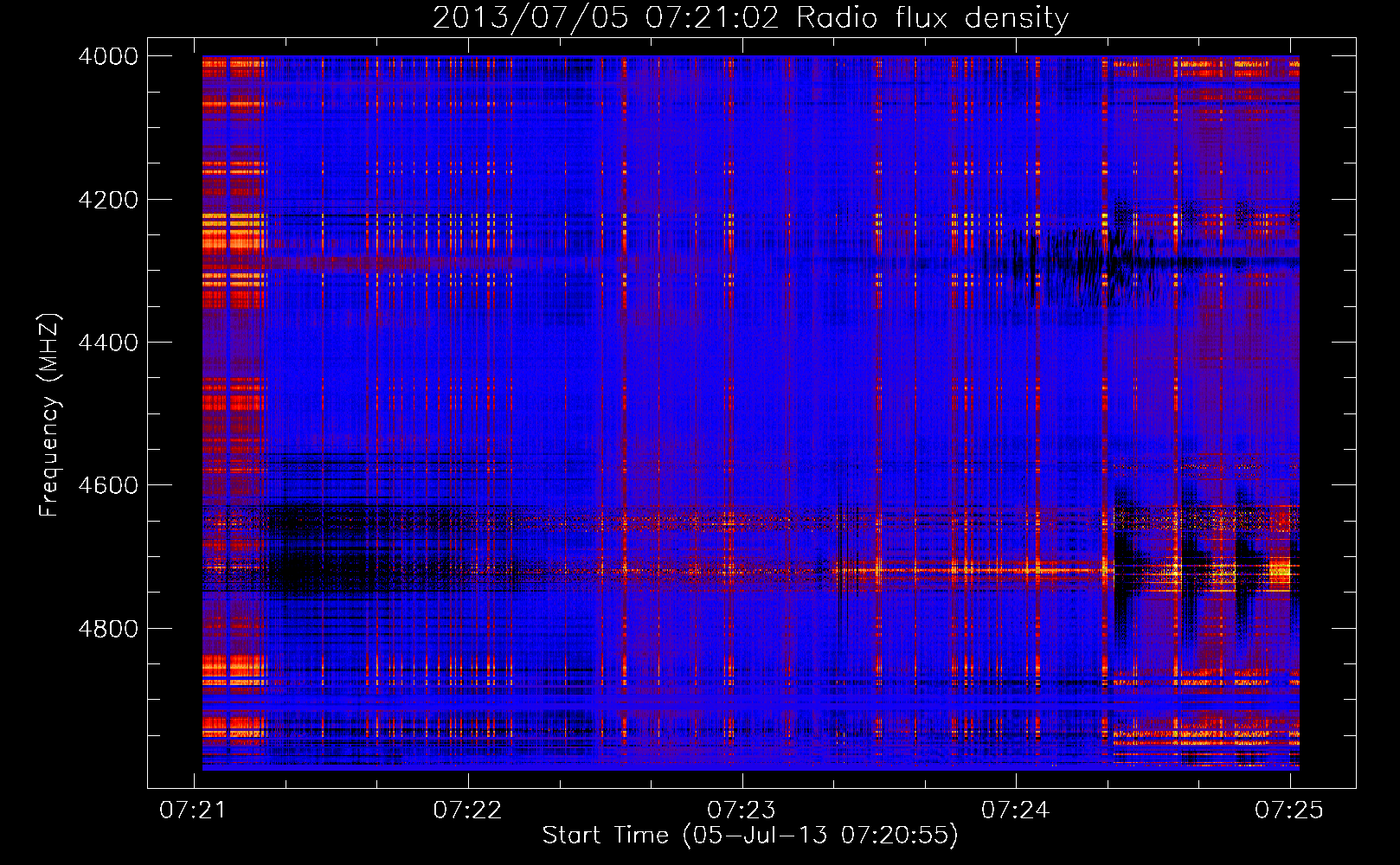Click the 'Start Time (05-Jul-13 07:20:55)' x-axis label
The image size is (1400, 865).
coord(750,836)
